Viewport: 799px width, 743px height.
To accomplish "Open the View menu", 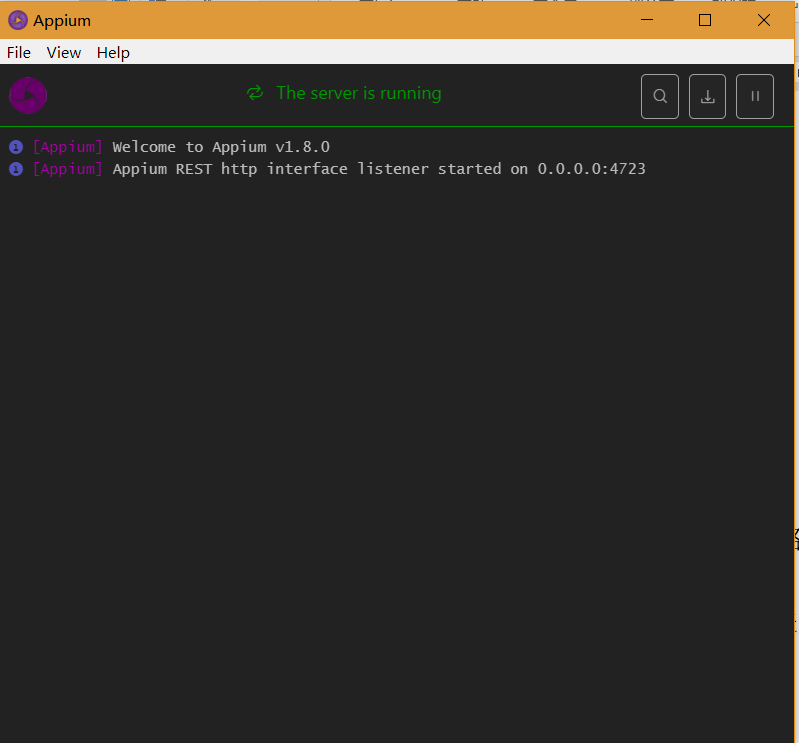I will (x=64, y=52).
